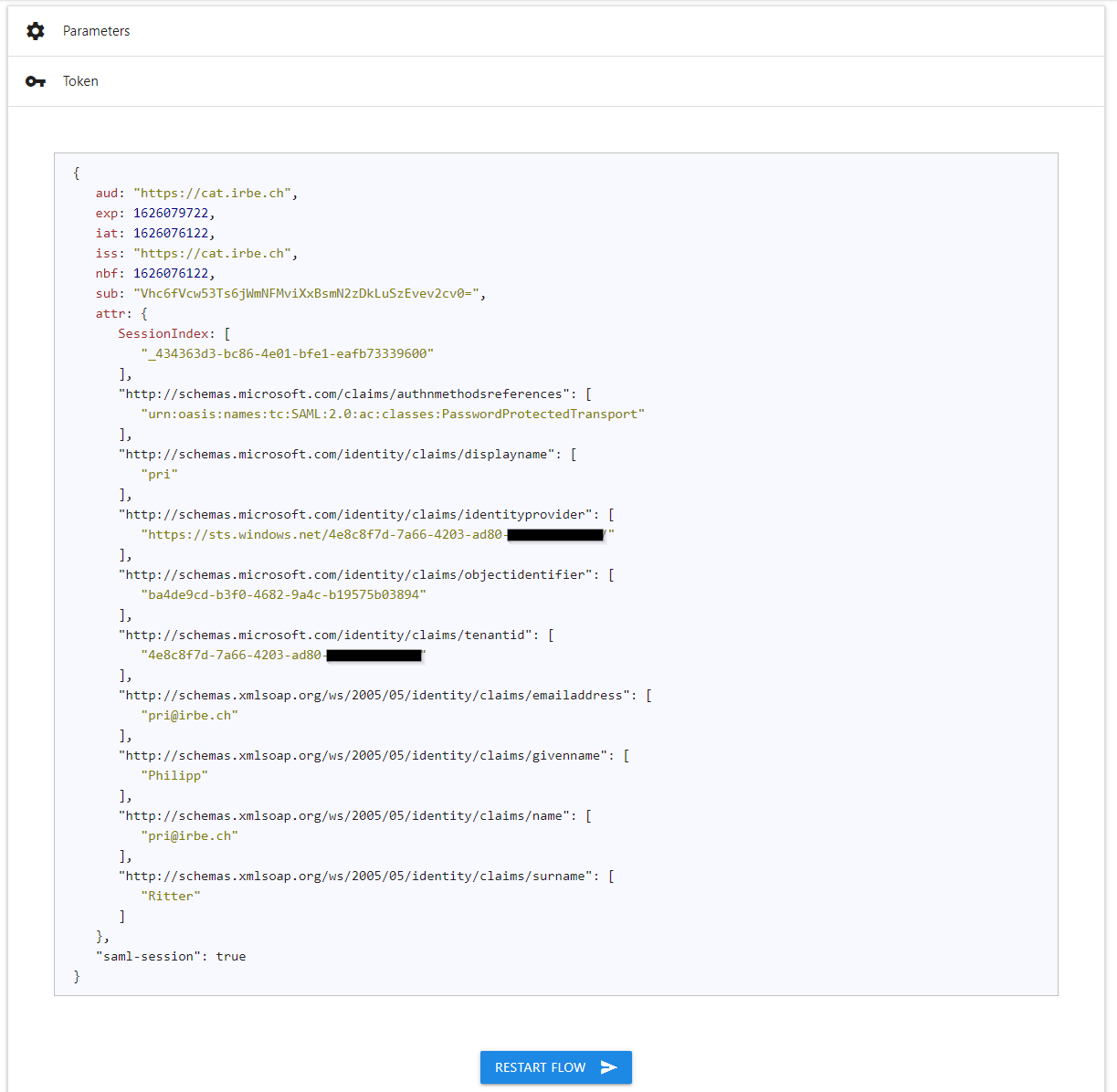This screenshot has width=1117, height=1092.
Task: Click the SessionIndex key
Action: coord(163,333)
